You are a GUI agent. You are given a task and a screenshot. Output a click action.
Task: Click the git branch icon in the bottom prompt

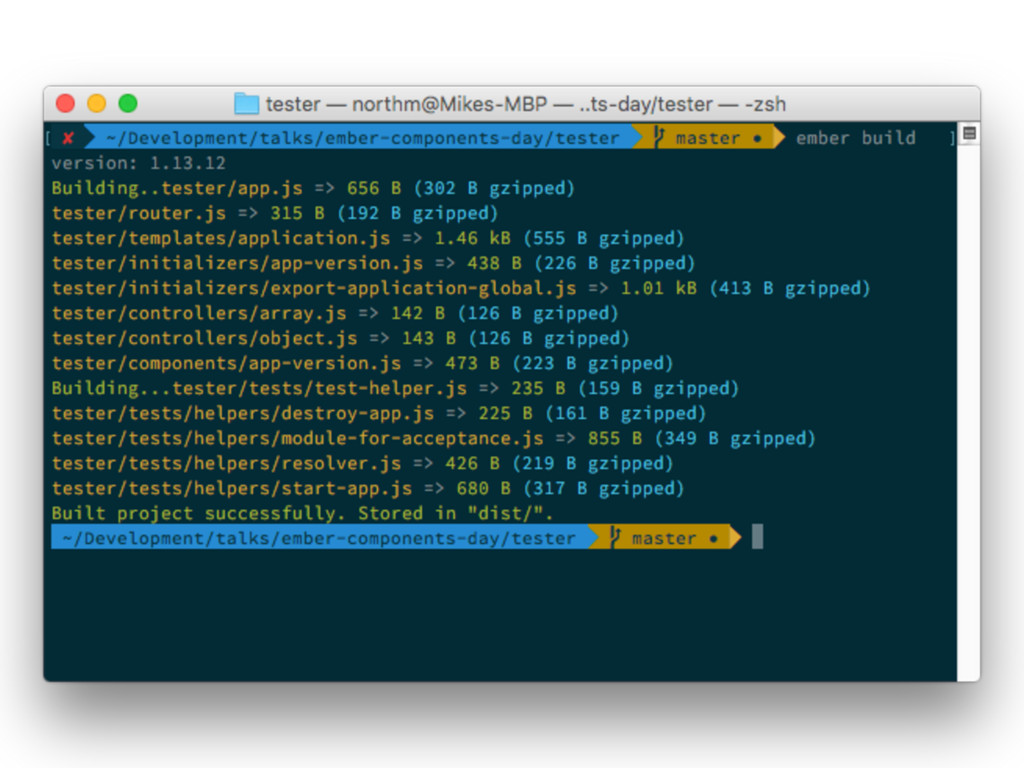[x=615, y=537]
